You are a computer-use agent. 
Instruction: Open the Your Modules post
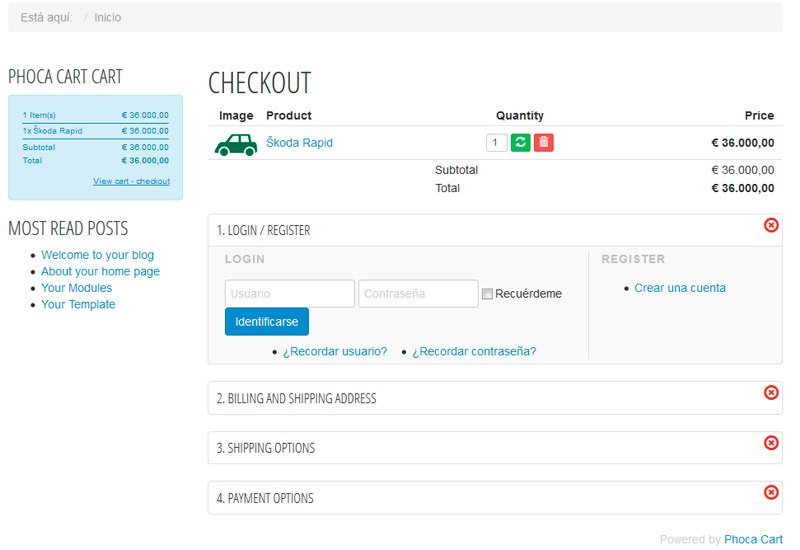[77, 288]
